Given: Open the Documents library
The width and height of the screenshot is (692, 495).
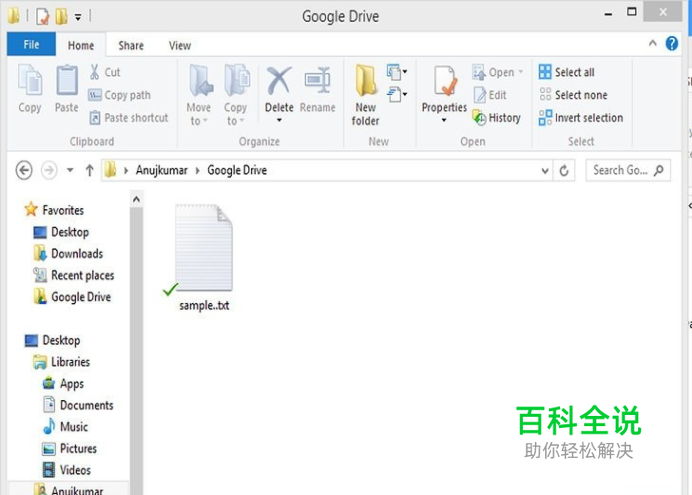Looking at the screenshot, I should click(x=78, y=405).
